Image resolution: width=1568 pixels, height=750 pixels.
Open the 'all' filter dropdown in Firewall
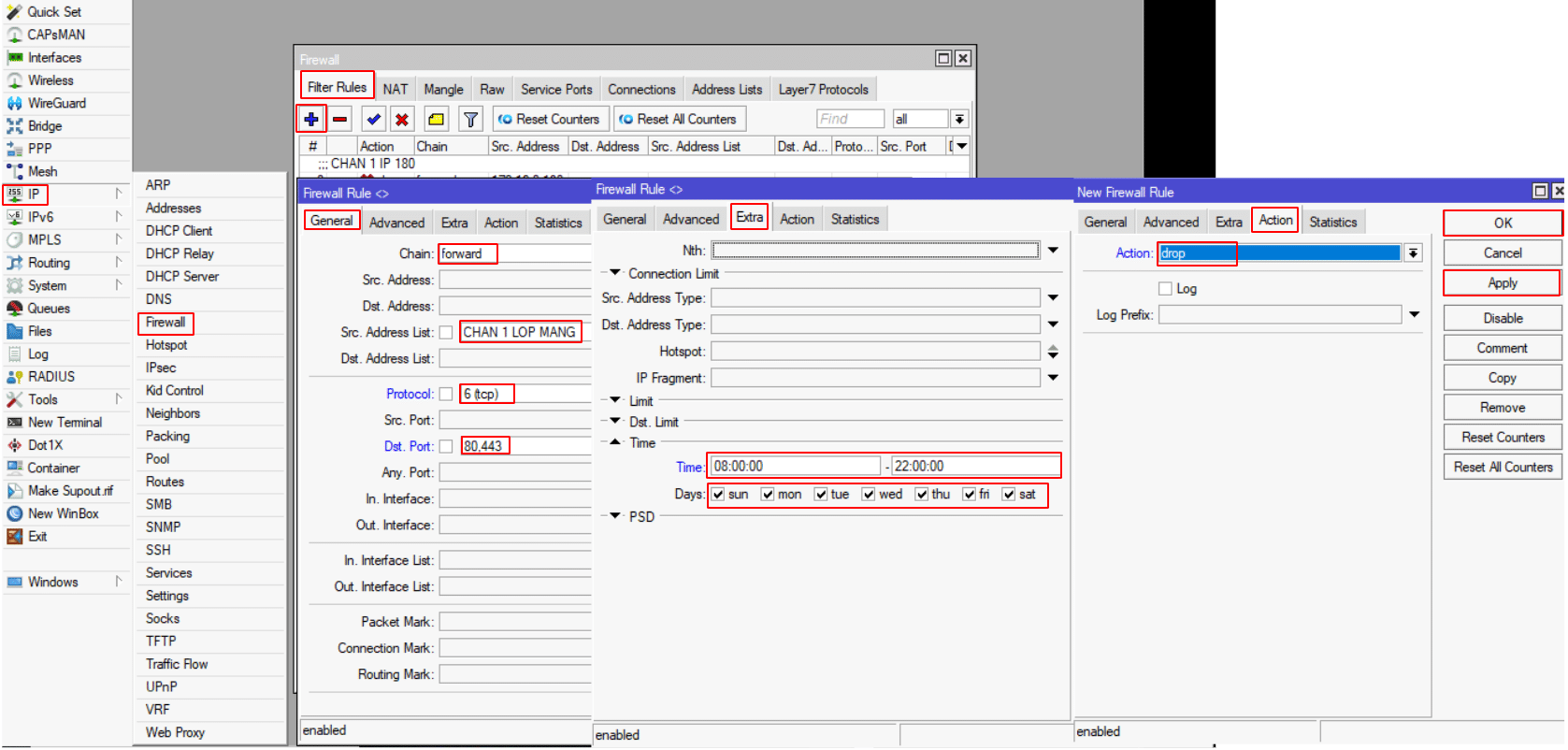(x=959, y=119)
